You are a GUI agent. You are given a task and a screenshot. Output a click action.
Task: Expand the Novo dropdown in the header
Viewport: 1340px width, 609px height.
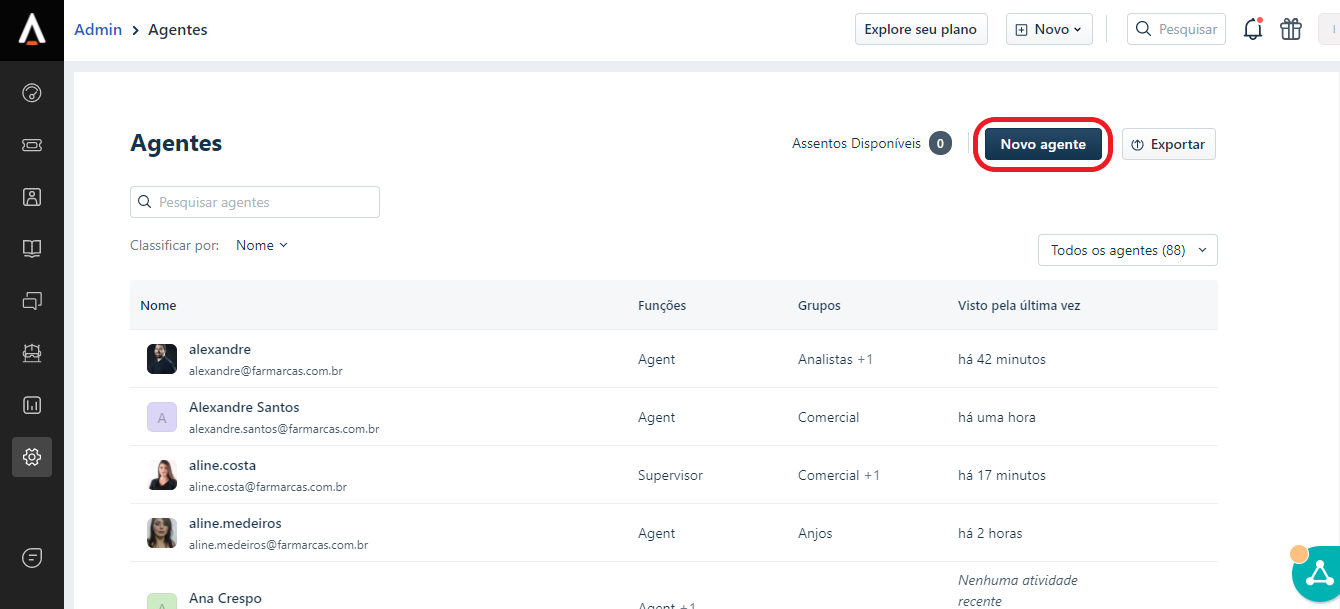[x=1048, y=29]
